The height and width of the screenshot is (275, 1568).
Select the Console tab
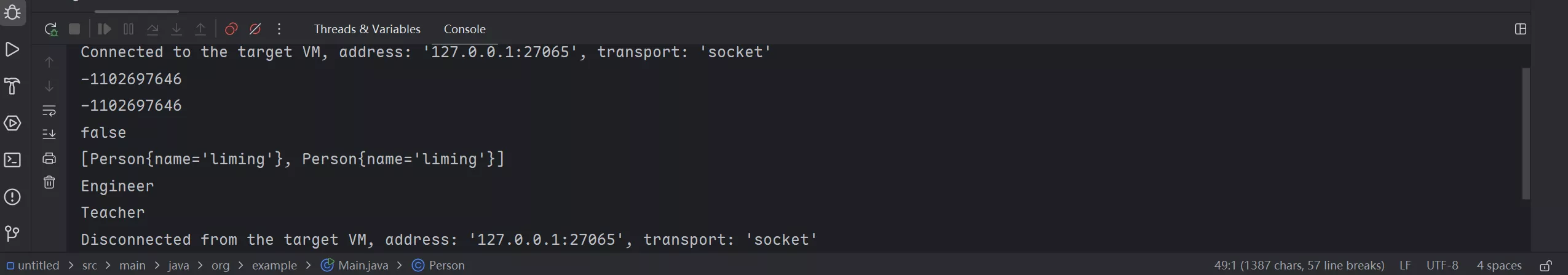click(x=464, y=29)
